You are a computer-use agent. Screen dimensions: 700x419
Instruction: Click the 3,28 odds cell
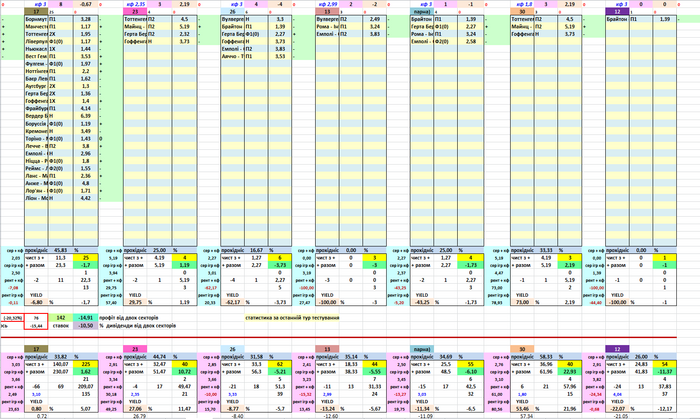[x=85, y=19]
